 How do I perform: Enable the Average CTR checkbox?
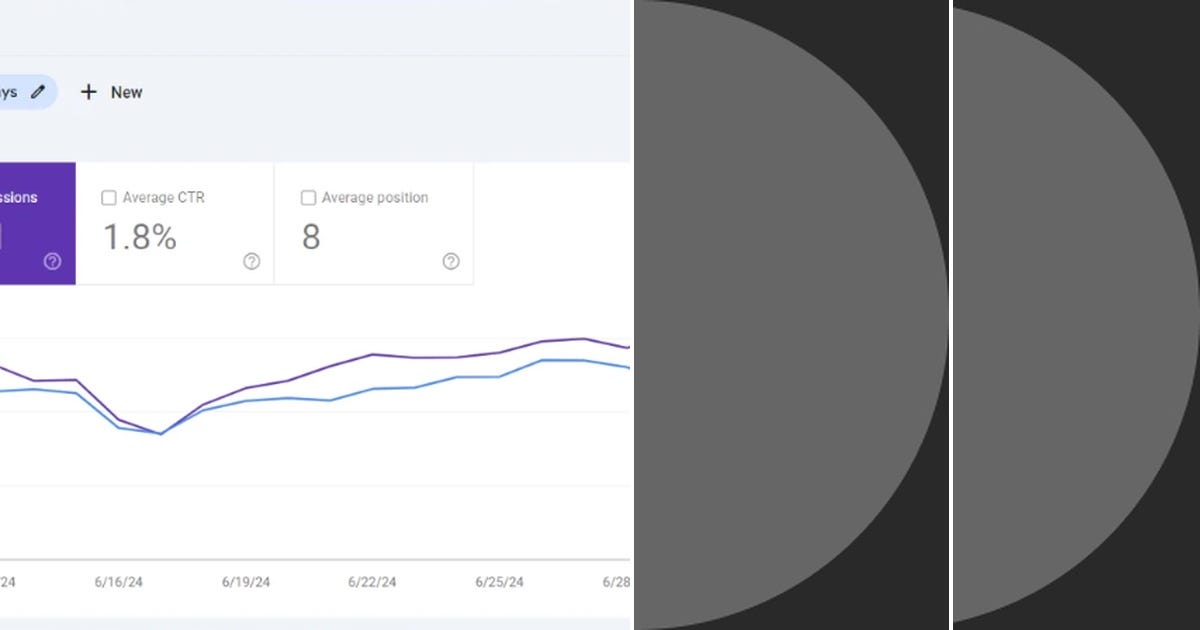coord(109,197)
